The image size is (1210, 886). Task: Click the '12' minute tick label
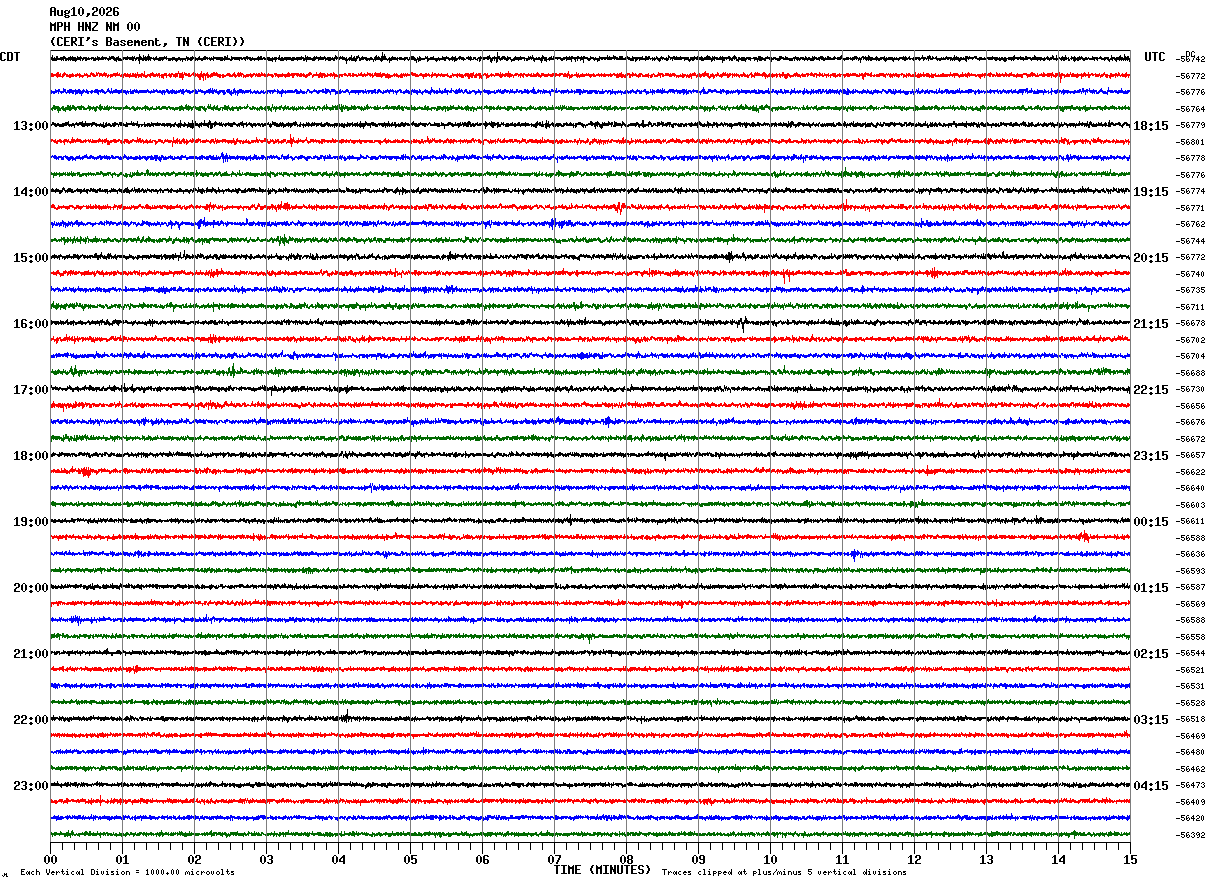tap(914, 859)
